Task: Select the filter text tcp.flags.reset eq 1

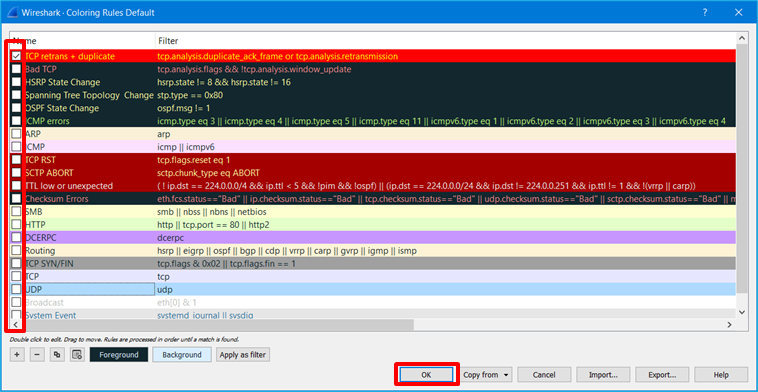Action: tap(194, 160)
